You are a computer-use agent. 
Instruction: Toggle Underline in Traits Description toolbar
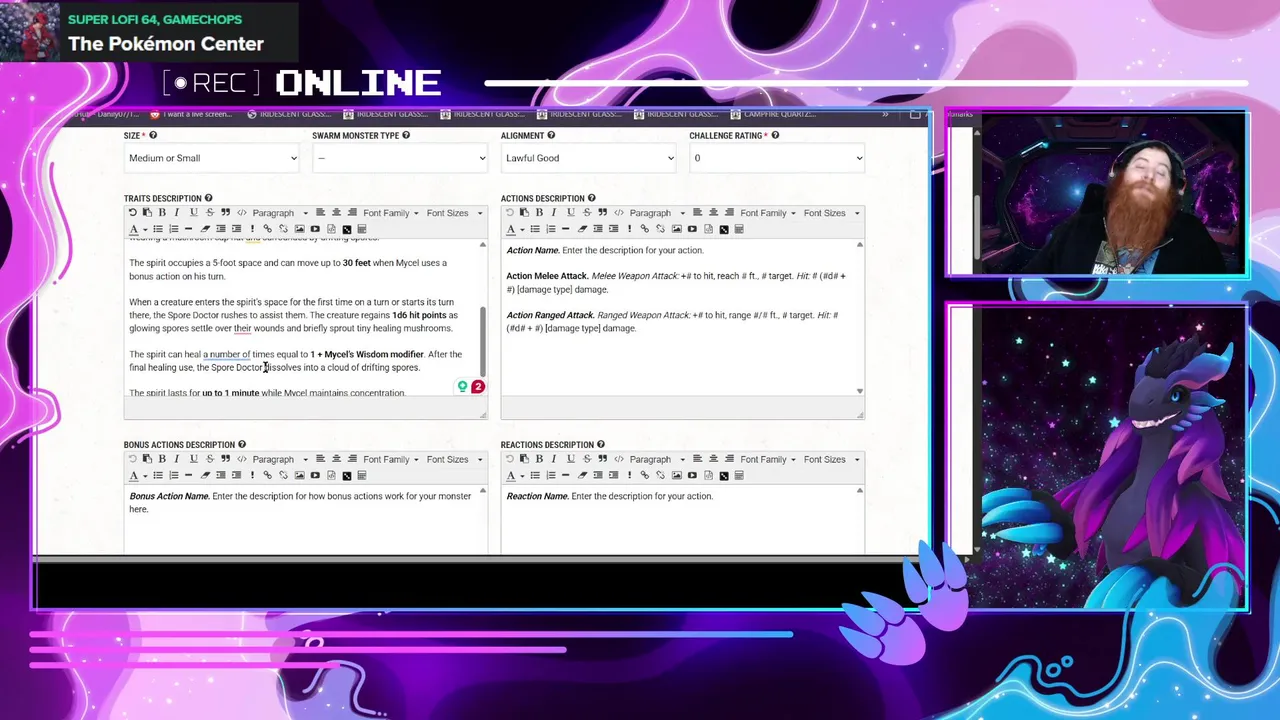[x=193, y=212]
